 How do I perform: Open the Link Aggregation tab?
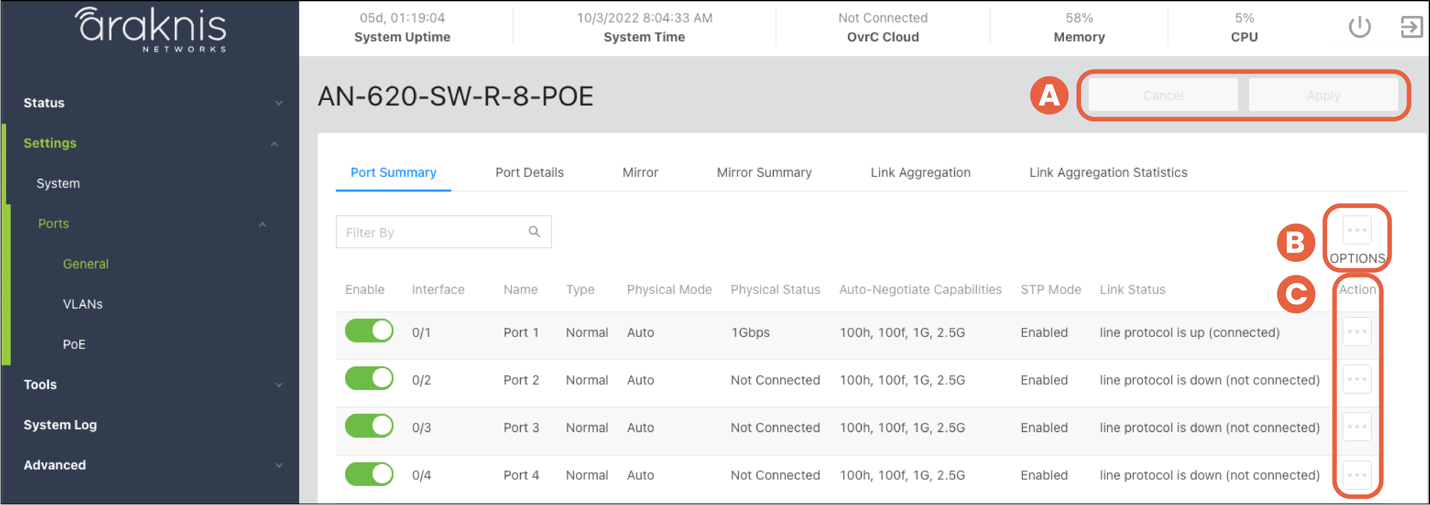click(920, 172)
